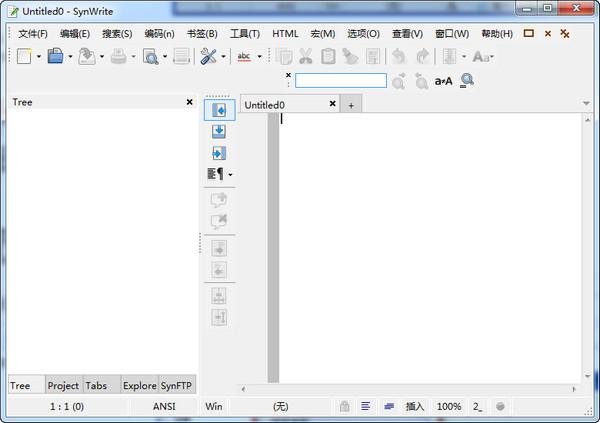The width and height of the screenshot is (600, 423).
Task: Open the HTML menu
Action: [285, 34]
